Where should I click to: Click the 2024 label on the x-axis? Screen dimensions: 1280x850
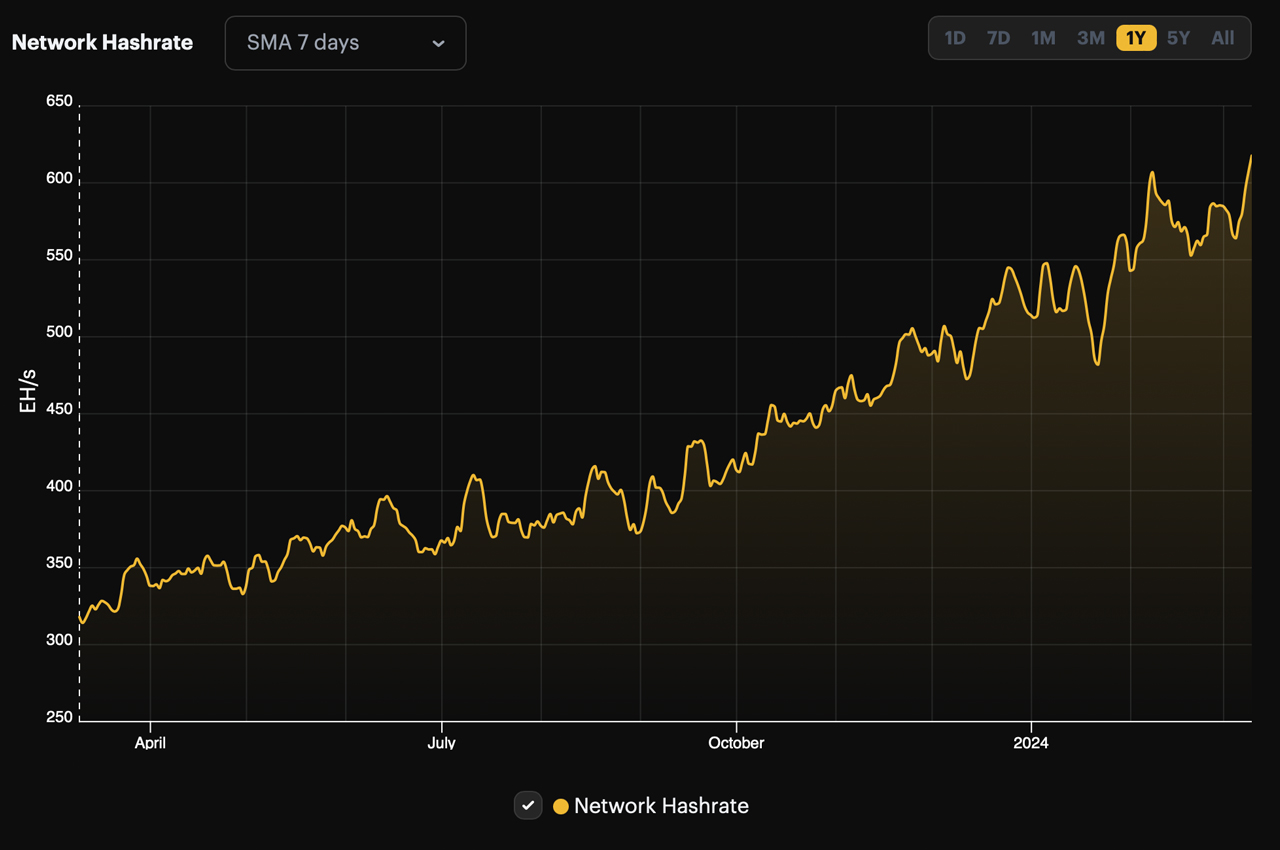pos(1032,743)
